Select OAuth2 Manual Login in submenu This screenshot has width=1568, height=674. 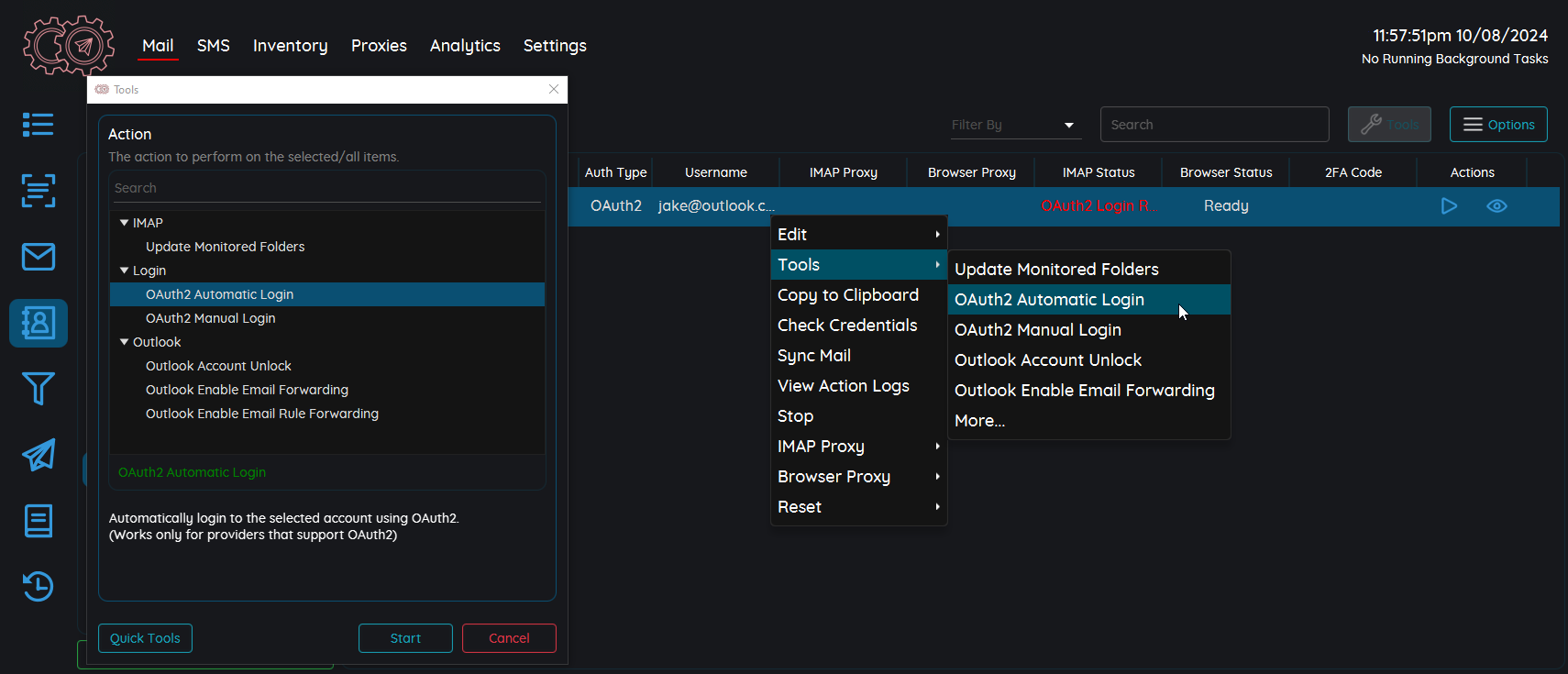click(x=1089, y=330)
